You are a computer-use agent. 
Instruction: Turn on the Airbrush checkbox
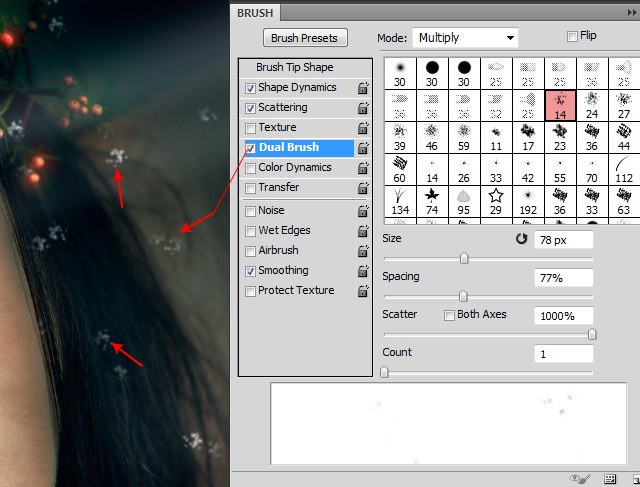coord(250,251)
